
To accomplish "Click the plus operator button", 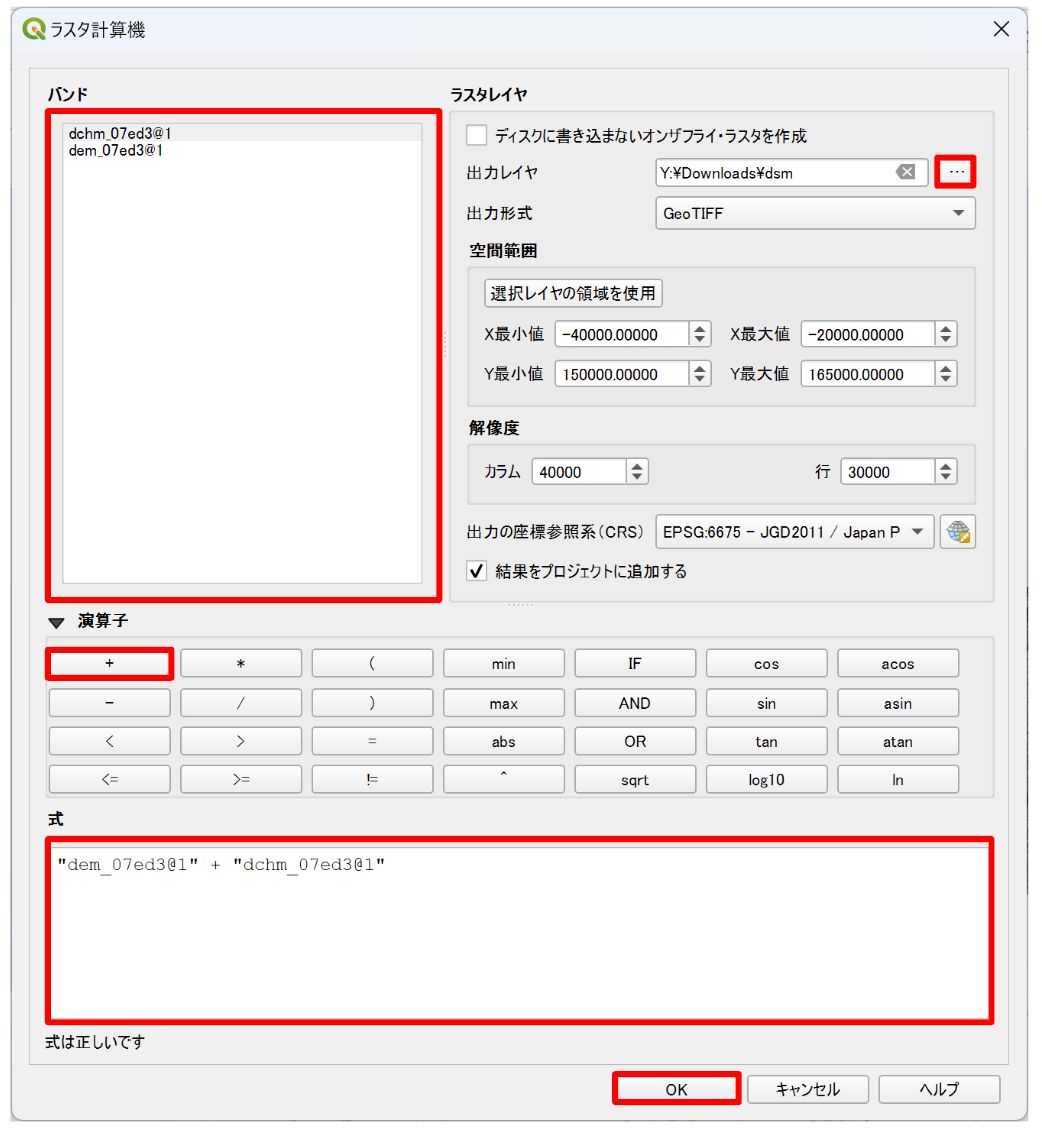I will (x=109, y=663).
